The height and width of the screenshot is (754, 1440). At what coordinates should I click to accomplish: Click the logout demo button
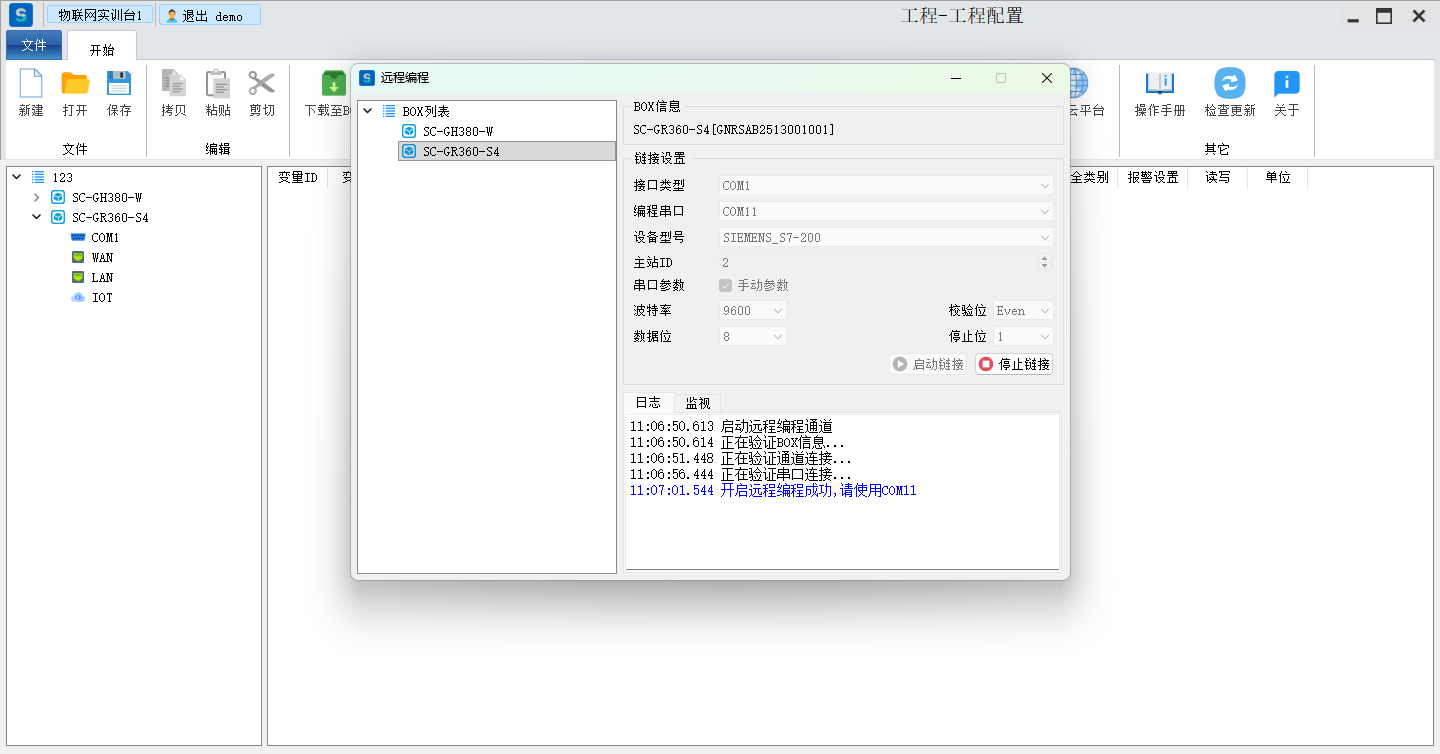click(210, 16)
